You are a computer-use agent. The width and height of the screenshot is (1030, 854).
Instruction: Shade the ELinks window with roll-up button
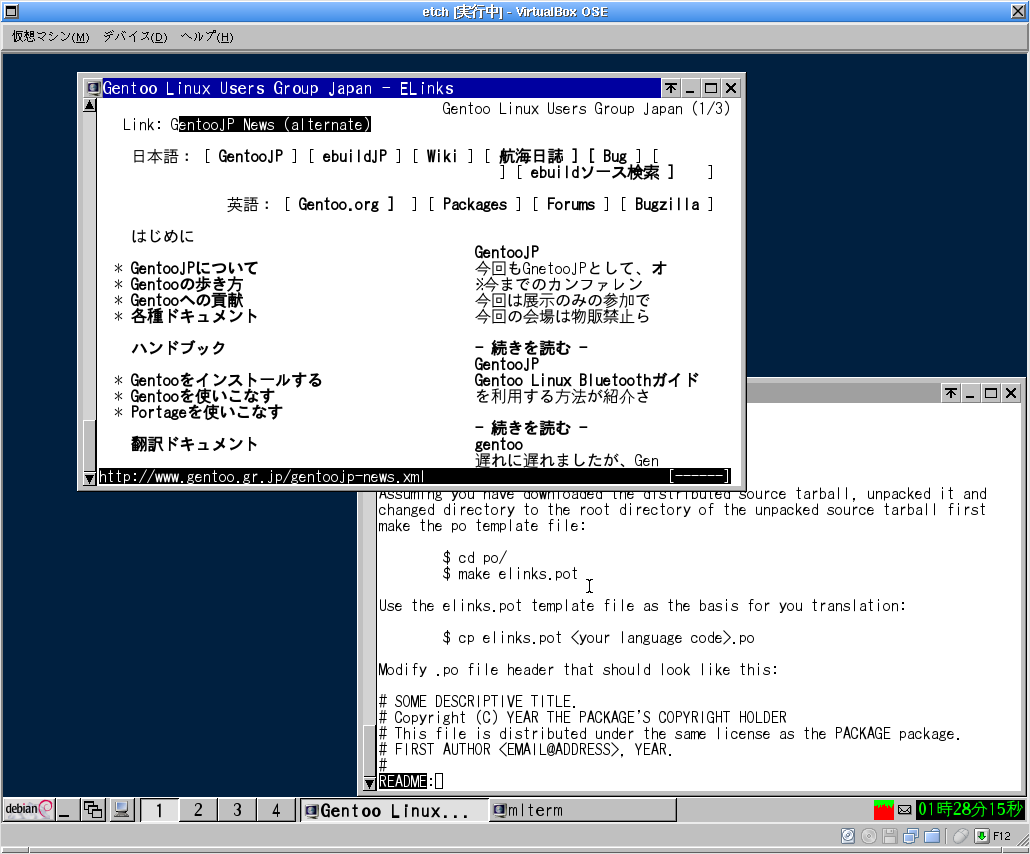tap(670, 88)
